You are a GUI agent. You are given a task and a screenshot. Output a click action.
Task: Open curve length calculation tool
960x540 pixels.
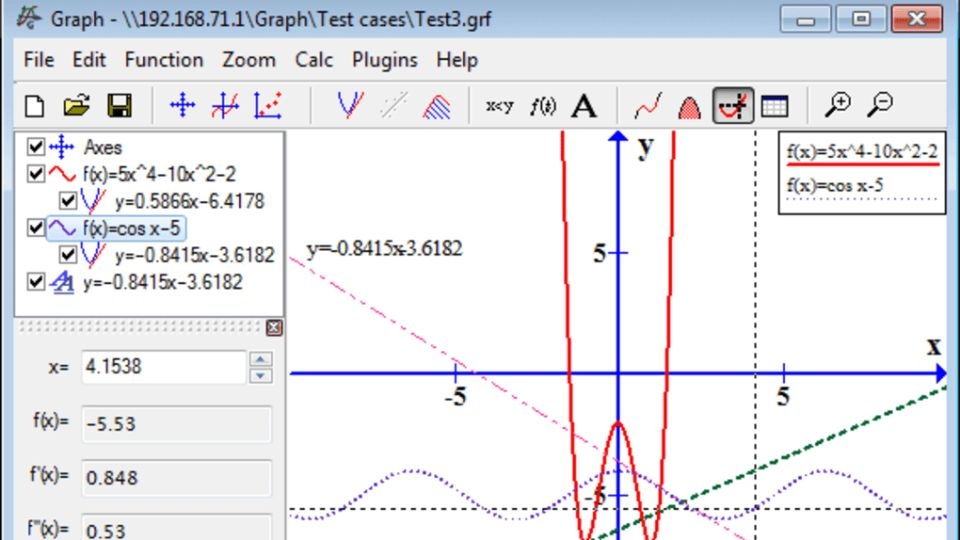648,106
